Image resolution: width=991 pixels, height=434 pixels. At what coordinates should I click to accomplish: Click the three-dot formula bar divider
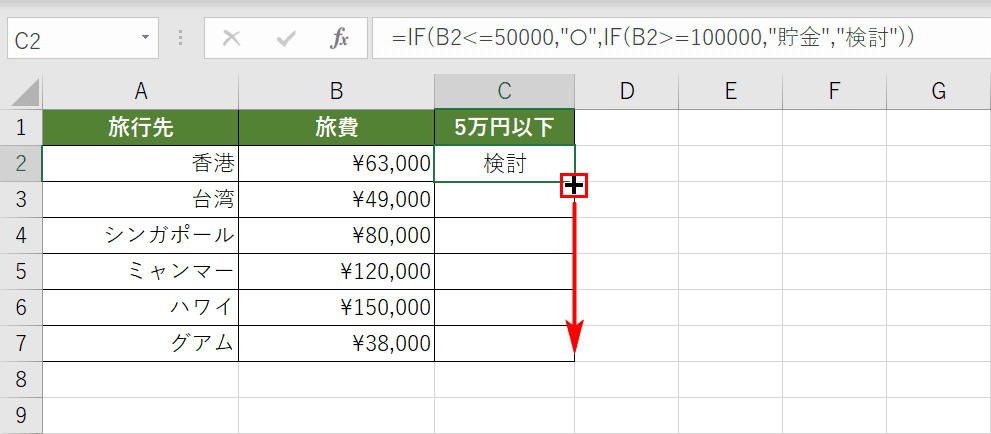[x=181, y=39]
